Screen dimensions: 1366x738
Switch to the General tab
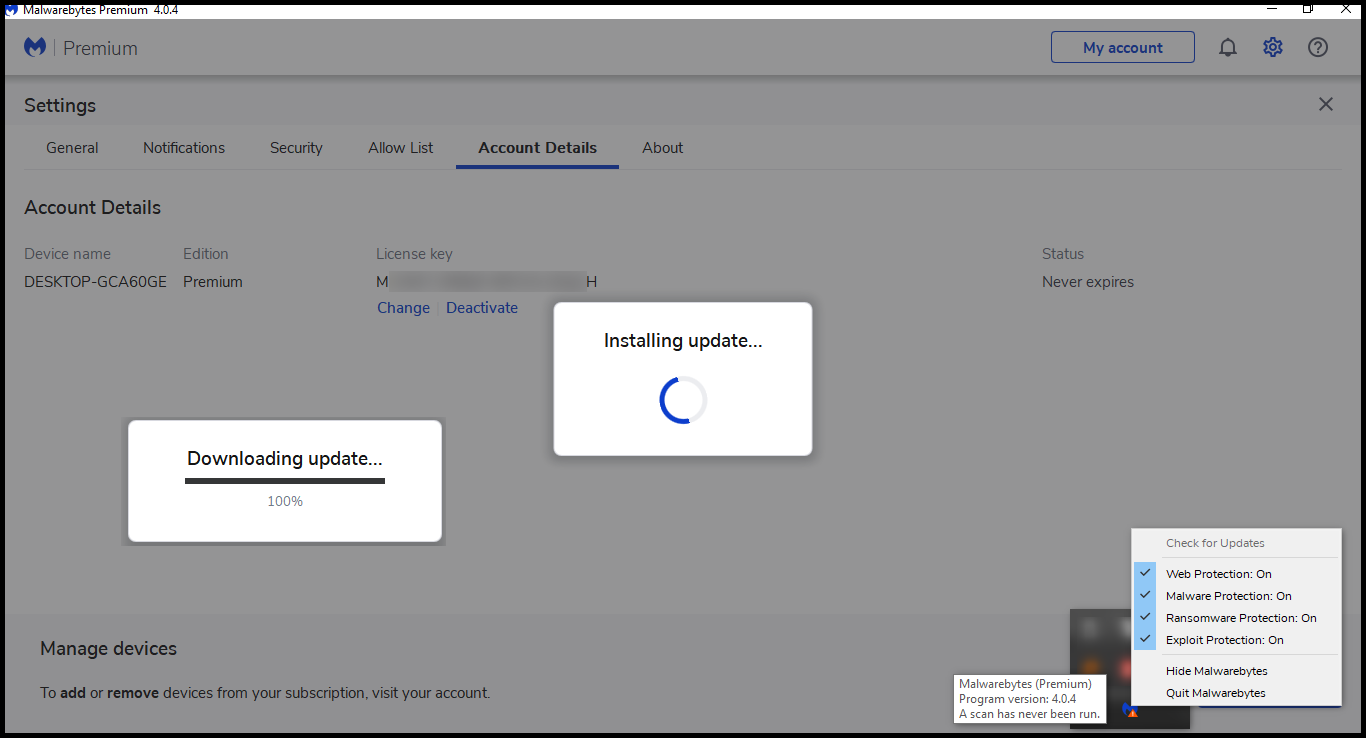pyautogui.click(x=72, y=148)
